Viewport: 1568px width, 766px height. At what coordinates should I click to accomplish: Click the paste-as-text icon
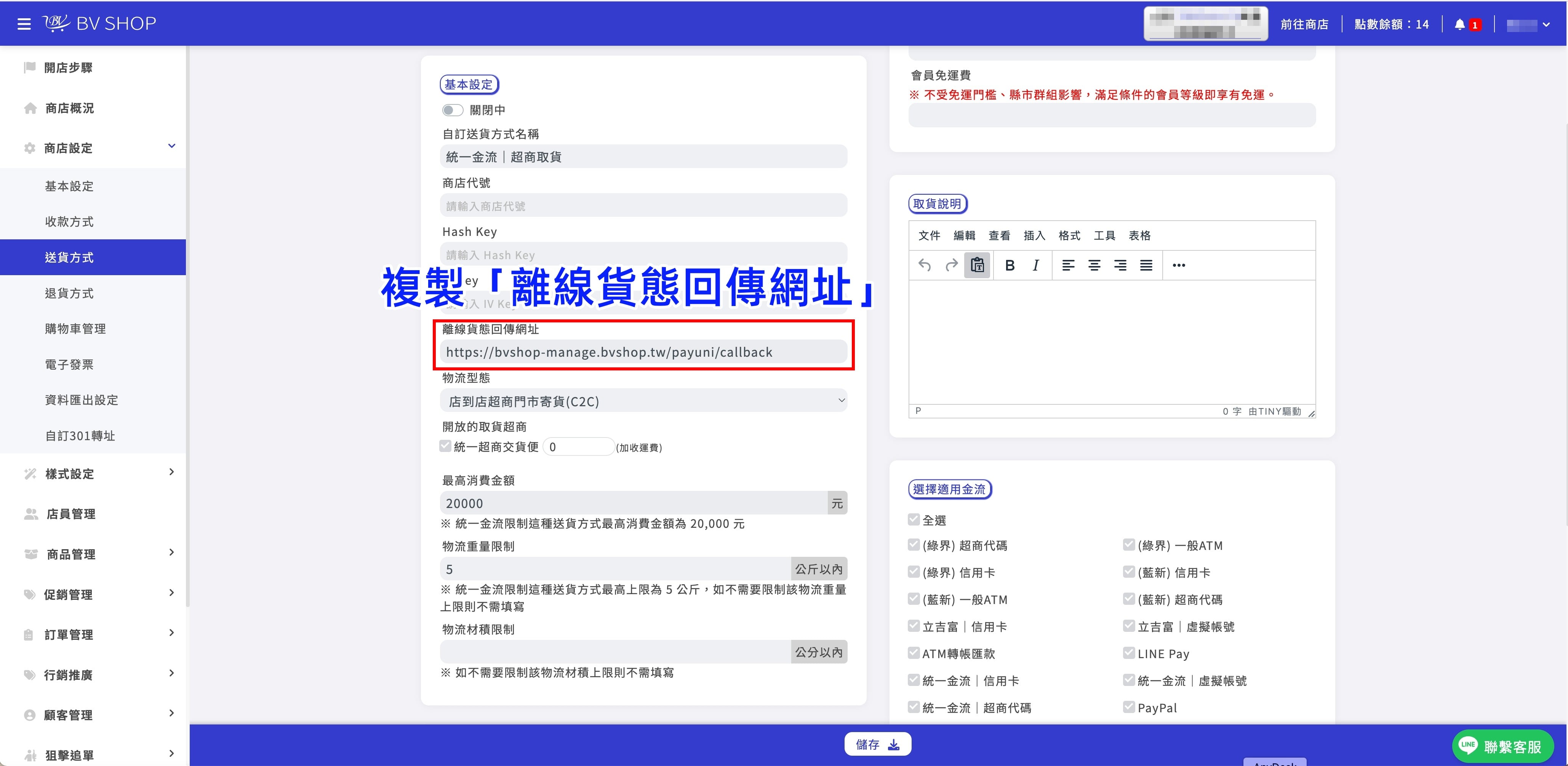(977, 265)
